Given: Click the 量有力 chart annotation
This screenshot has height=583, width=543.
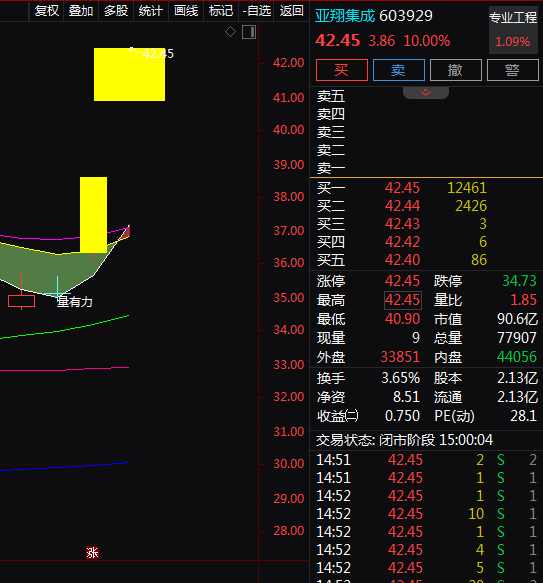Looking at the screenshot, I should pyautogui.click(x=75, y=302).
